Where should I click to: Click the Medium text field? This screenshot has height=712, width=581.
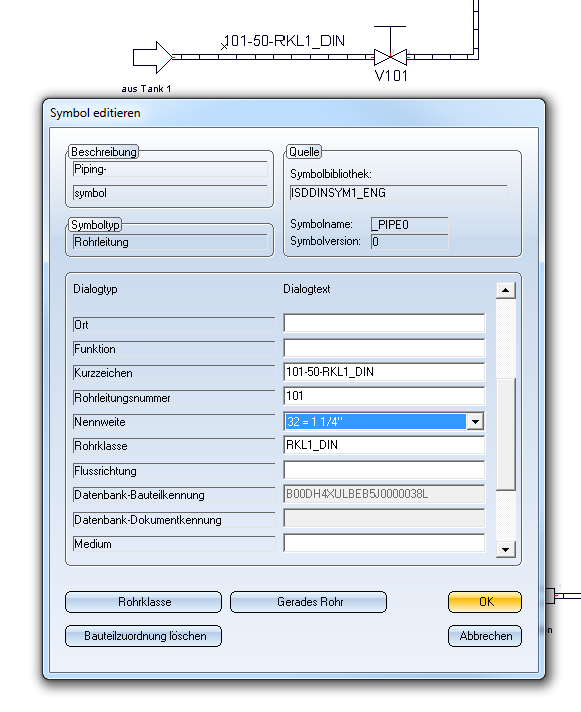coord(384,543)
